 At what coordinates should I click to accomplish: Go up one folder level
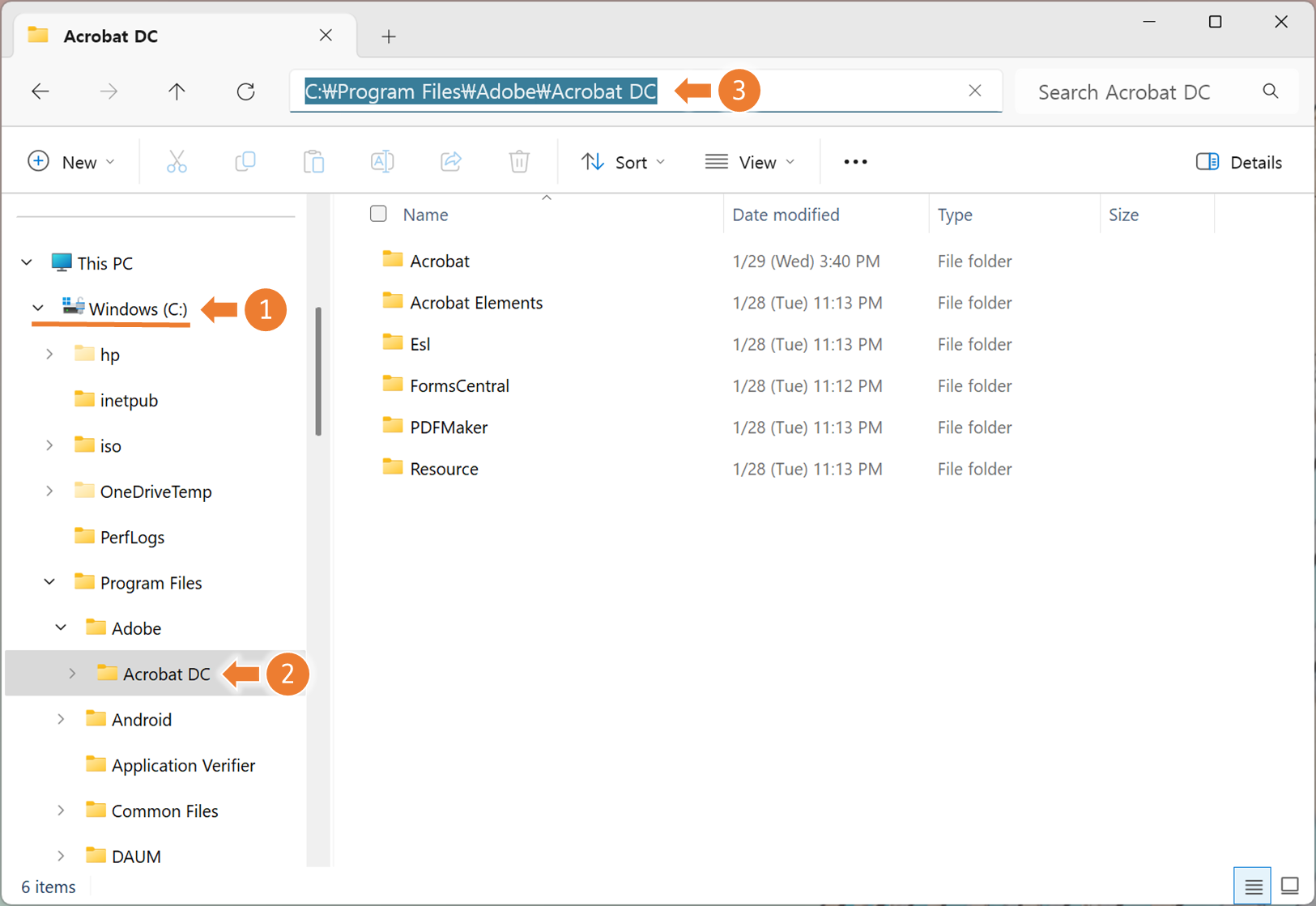pos(177,91)
